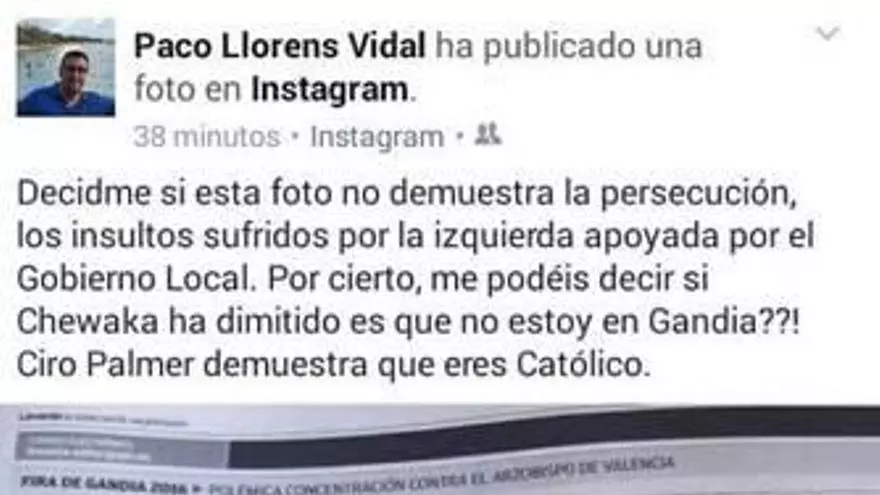This screenshot has width=880, height=495.
Task: Open the 38 minutos timestamp permalink
Action: click(207, 136)
